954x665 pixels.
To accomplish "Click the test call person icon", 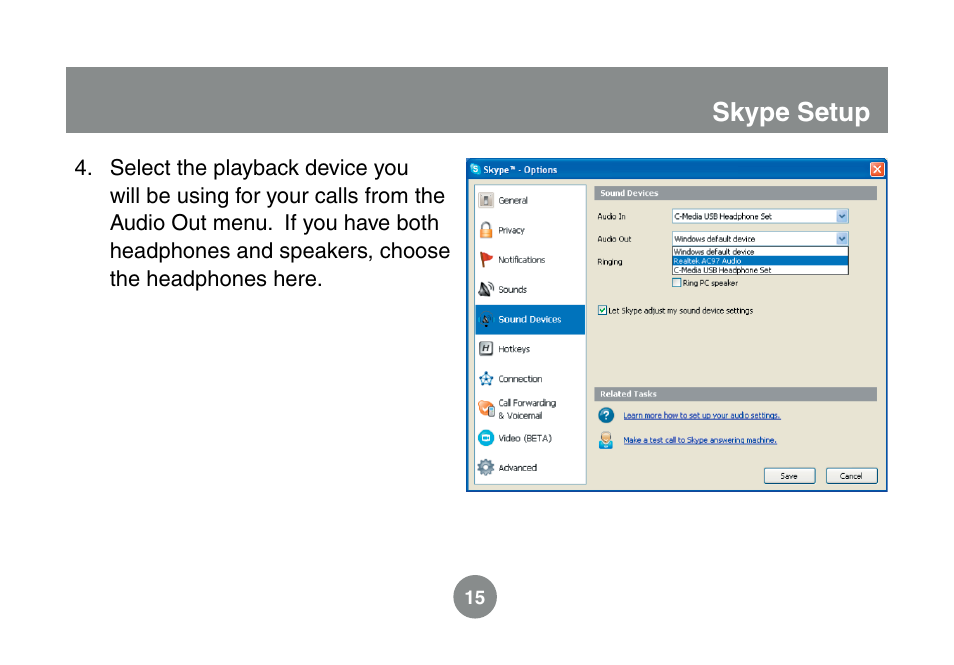I will (606, 440).
